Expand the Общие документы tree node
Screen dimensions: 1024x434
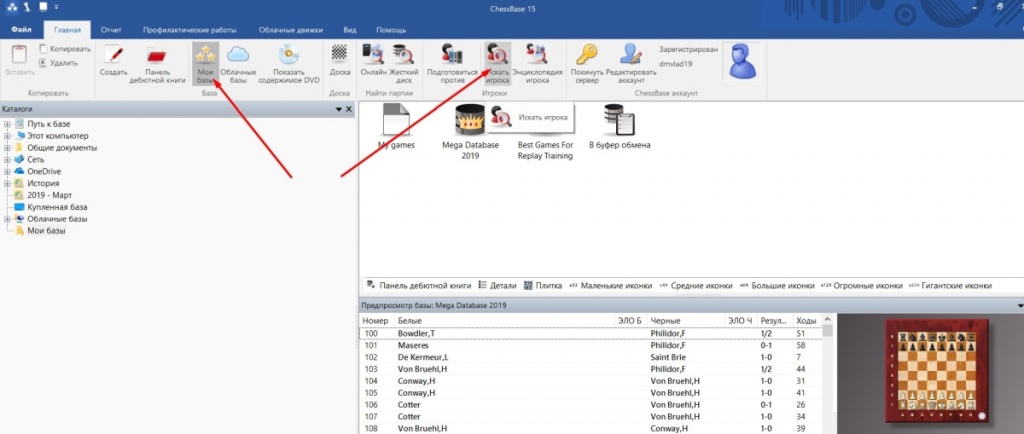click(7, 147)
